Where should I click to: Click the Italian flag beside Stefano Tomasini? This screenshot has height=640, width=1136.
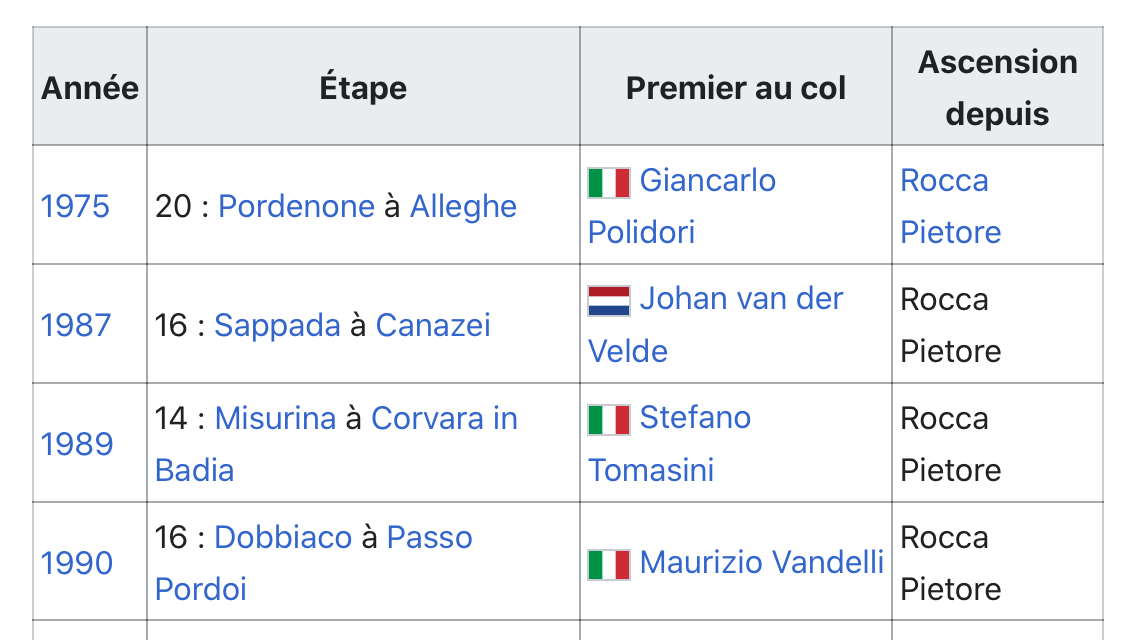pos(608,419)
